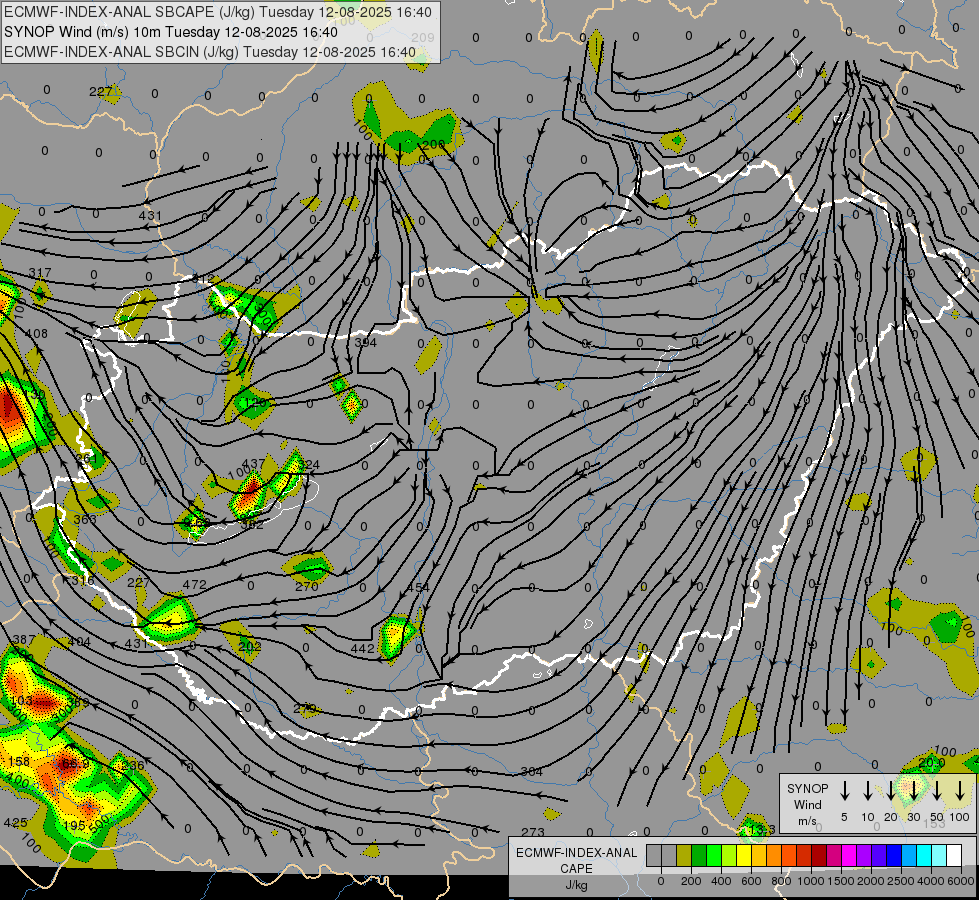Screen dimensions: 979x900
Task: Click the map value 317
Action: coord(40,272)
